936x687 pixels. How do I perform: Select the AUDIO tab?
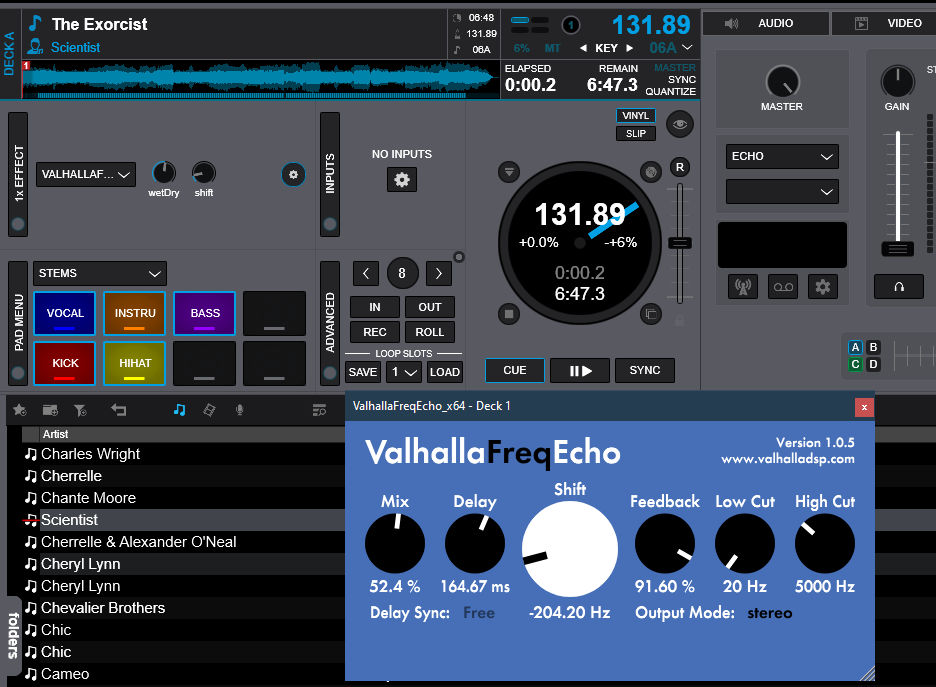[x=765, y=22]
